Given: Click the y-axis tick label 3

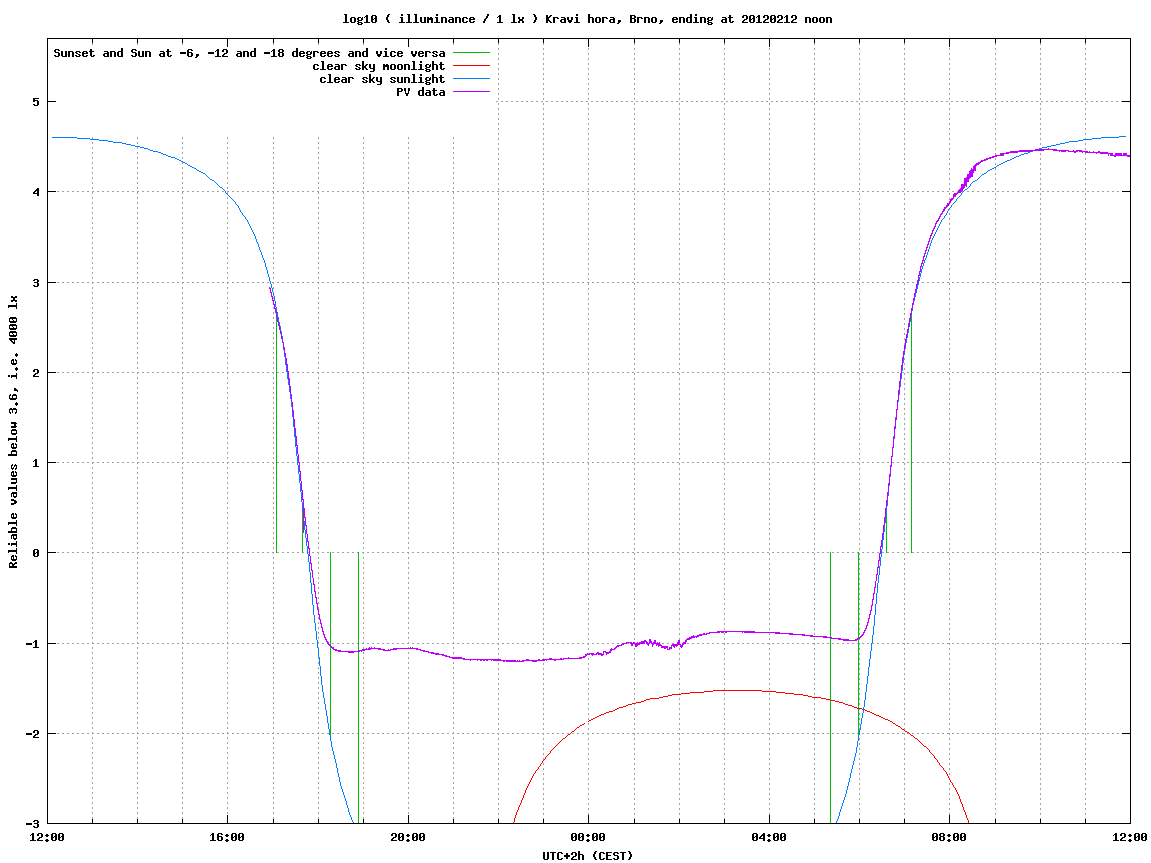Looking at the screenshot, I should click(35, 283).
